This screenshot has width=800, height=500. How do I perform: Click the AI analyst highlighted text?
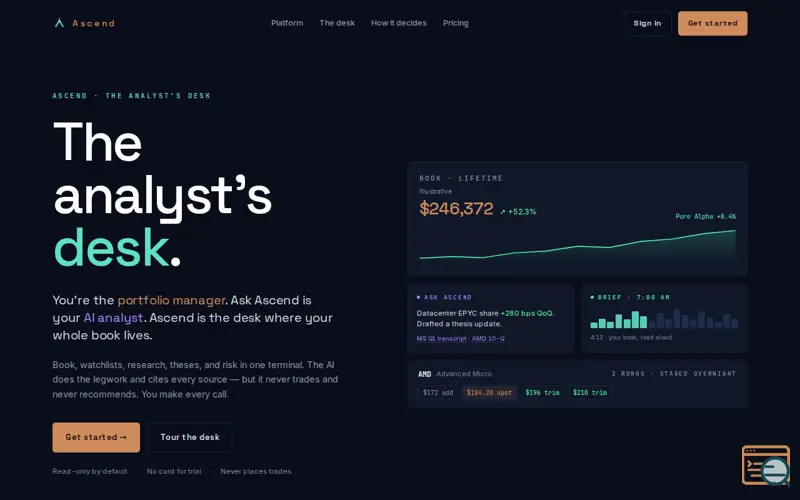tap(113, 317)
